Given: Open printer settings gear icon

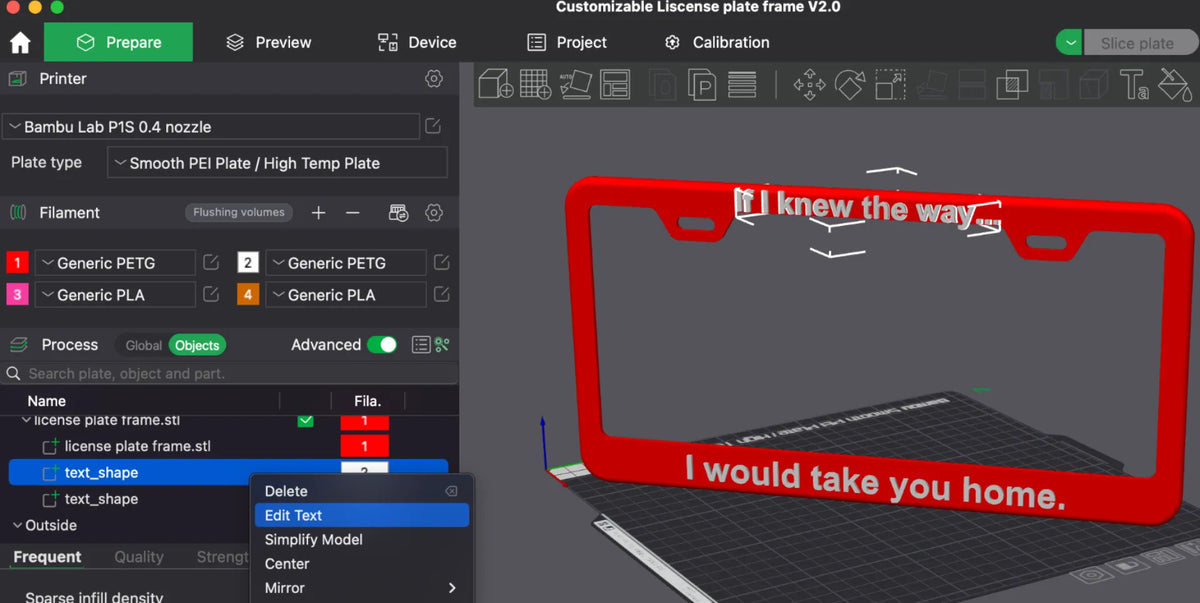Looking at the screenshot, I should pos(433,79).
